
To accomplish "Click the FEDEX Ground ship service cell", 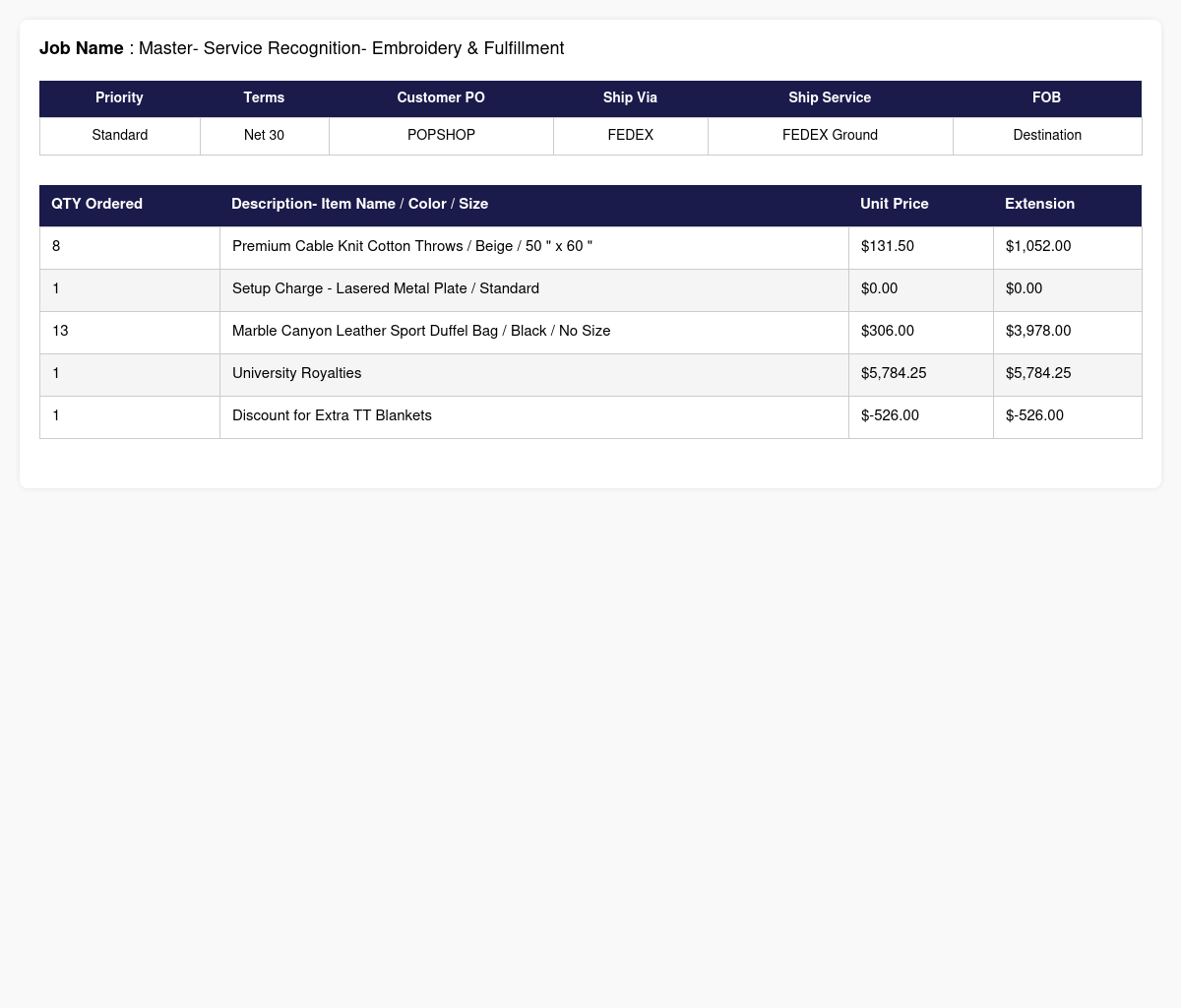I will (830, 136).
